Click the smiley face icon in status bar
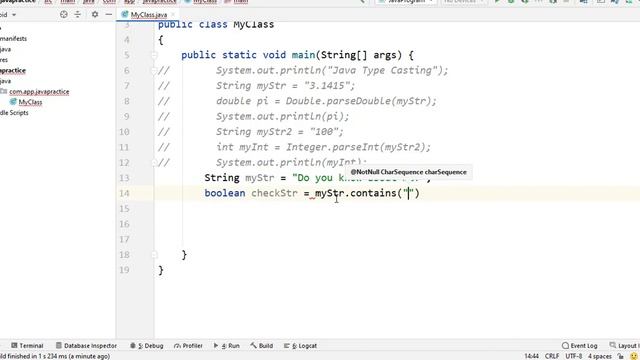This screenshot has height=360, width=640. pos(634,356)
